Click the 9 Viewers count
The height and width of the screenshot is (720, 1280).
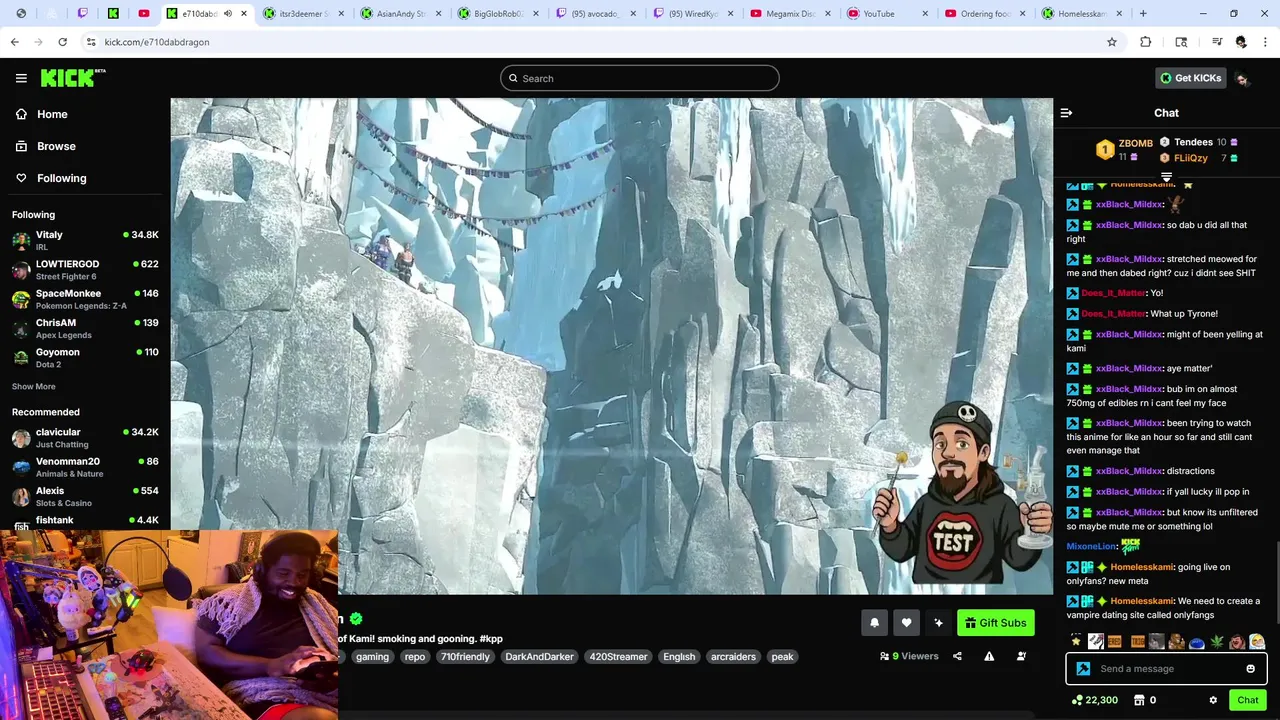pyautogui.click(x=909, y=657)
